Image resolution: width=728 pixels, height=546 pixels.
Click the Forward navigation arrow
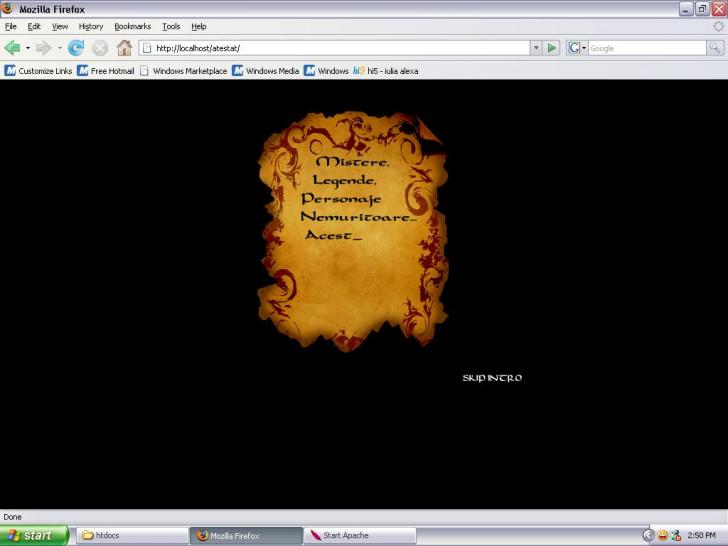point(43,48)
